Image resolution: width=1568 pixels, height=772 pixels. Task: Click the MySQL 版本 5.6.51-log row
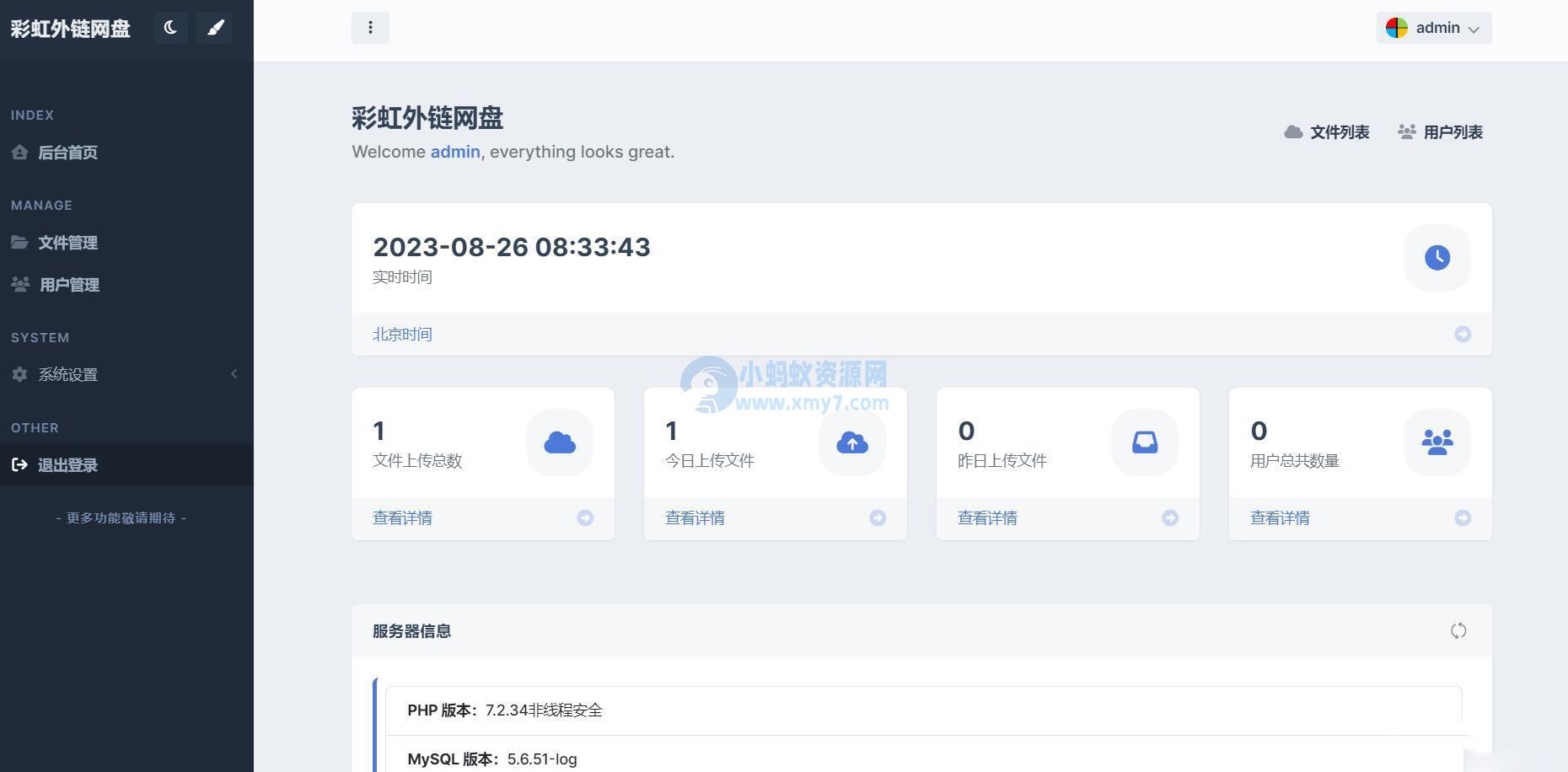pos(923,756)
